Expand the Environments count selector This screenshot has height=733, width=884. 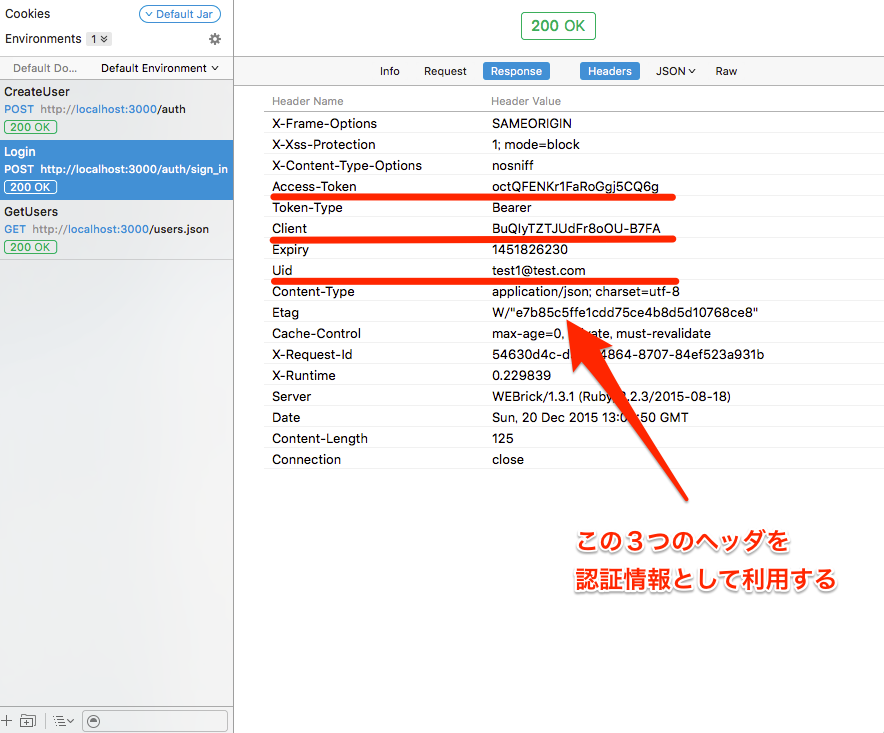point(99,39)
